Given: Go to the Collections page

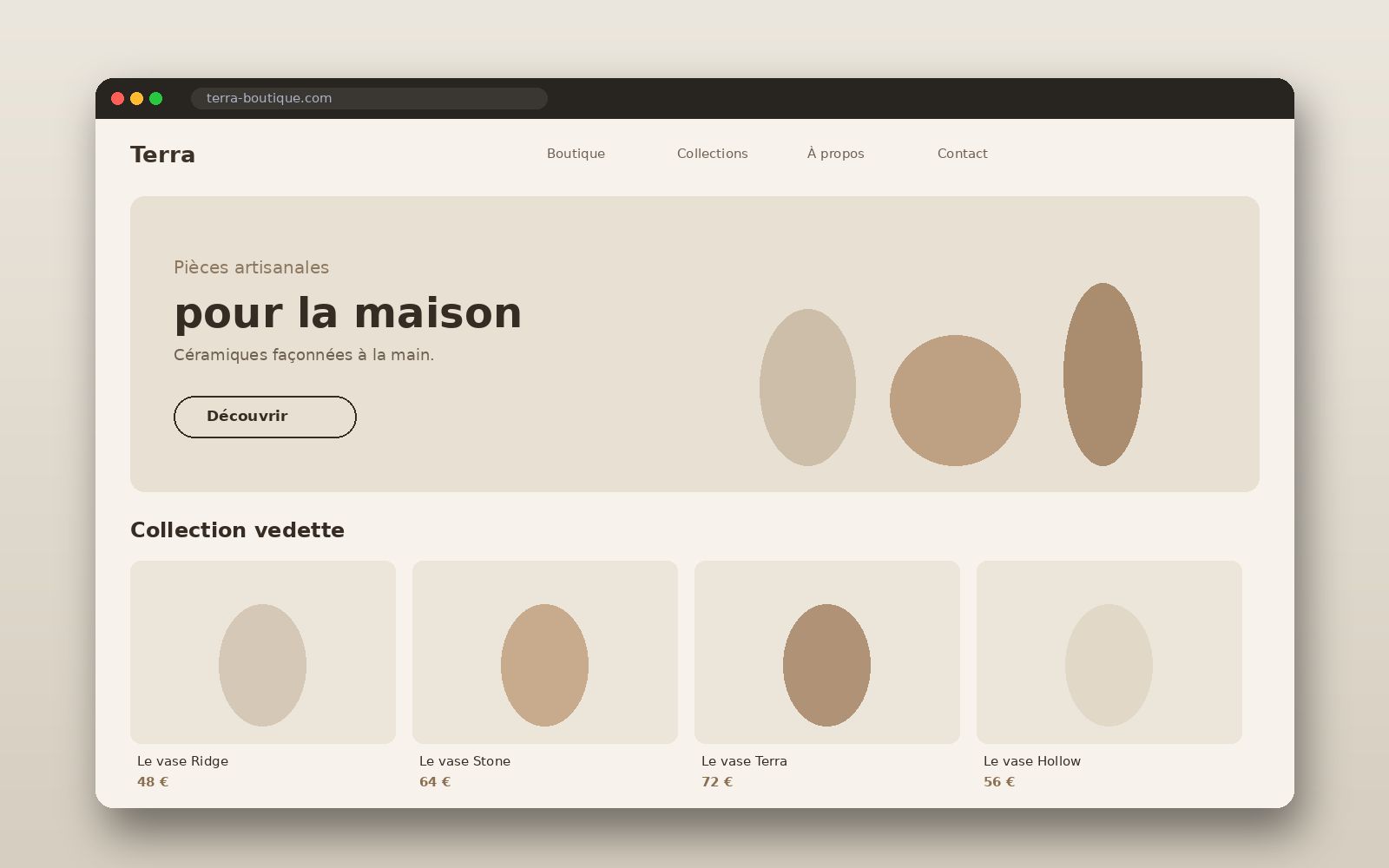Looking at the screenshot, I should pyautogui.click(x=712, y=154).
